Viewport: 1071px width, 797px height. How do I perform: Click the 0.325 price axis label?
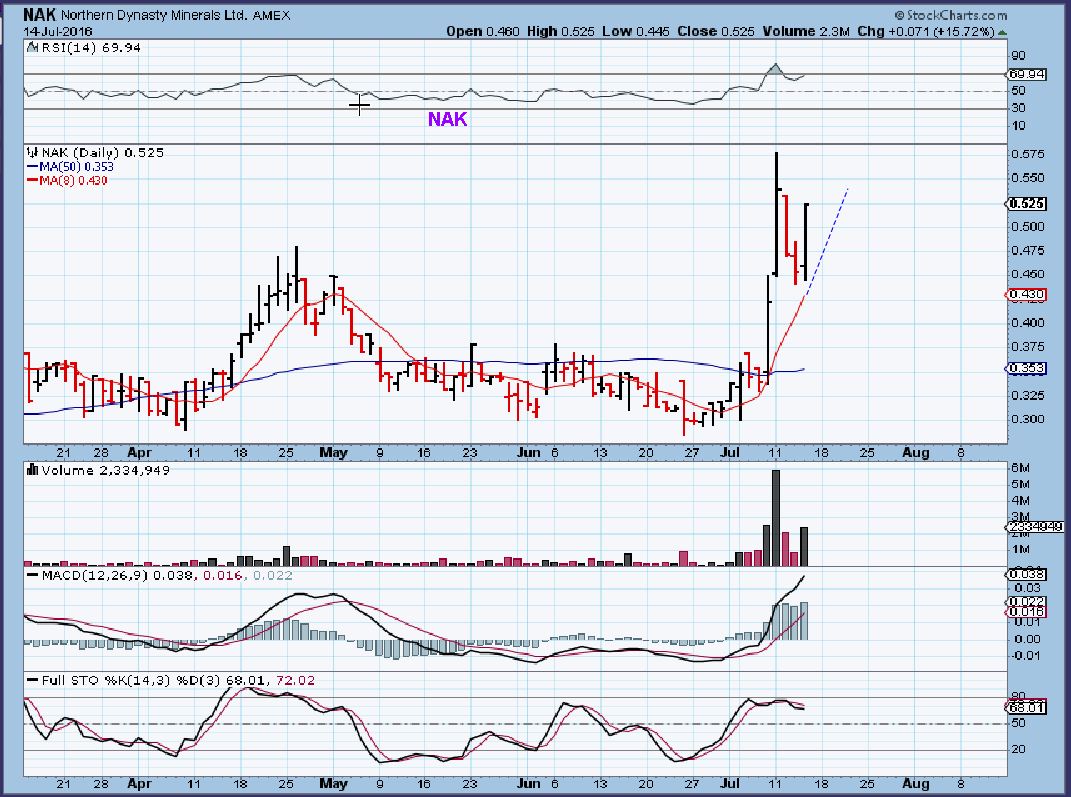[x=1027, y=395]
